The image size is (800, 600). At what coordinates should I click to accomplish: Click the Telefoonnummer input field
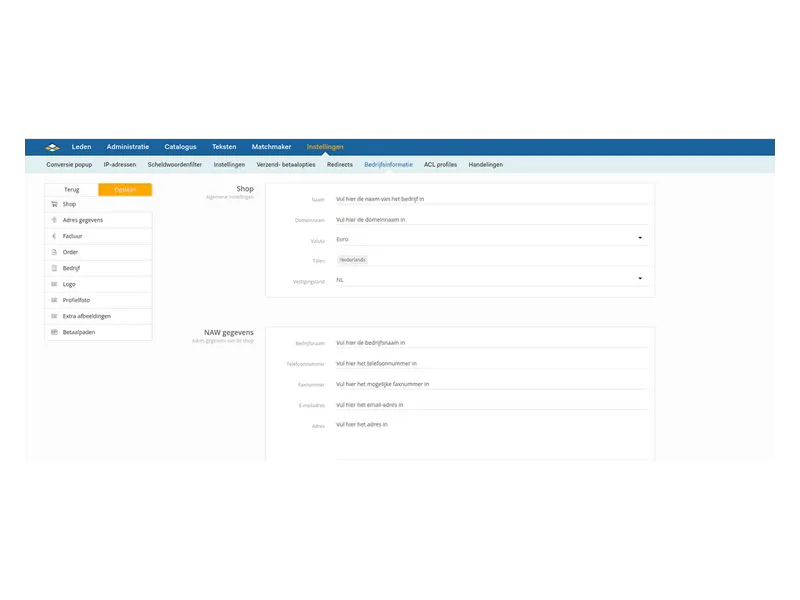tap(492, 363)
